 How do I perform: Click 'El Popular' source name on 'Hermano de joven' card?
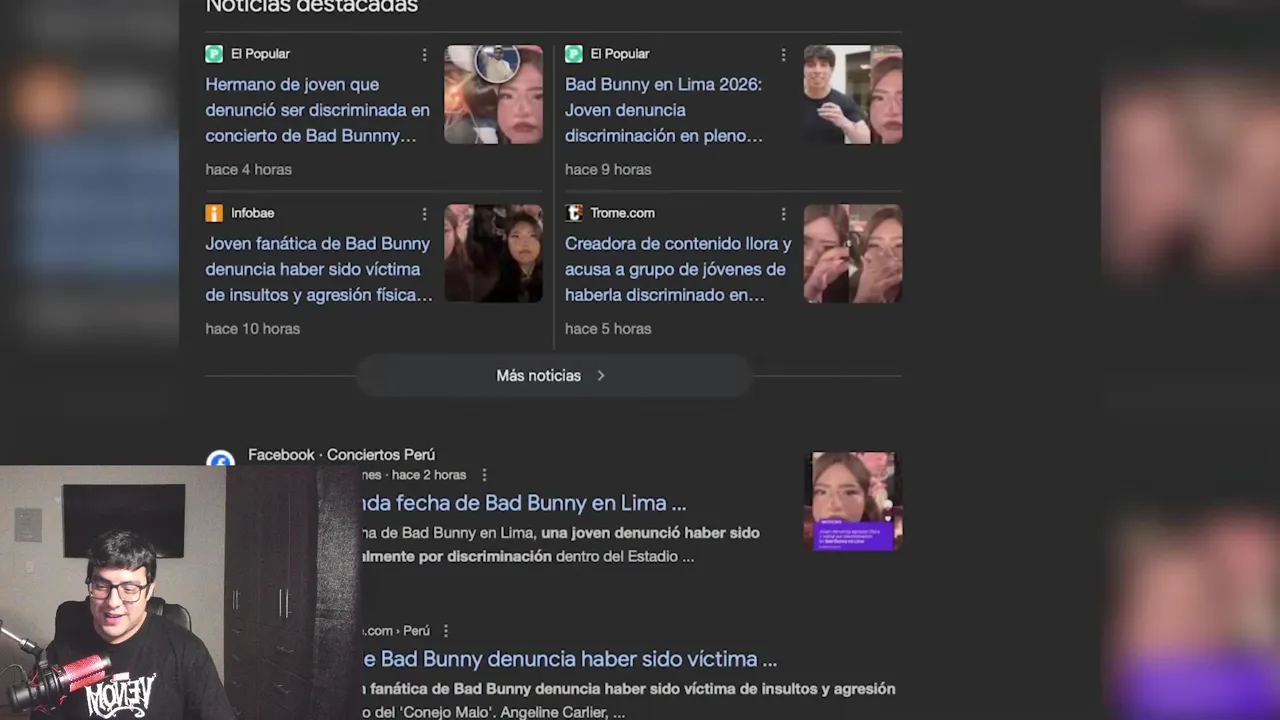[x=260, y=54]
